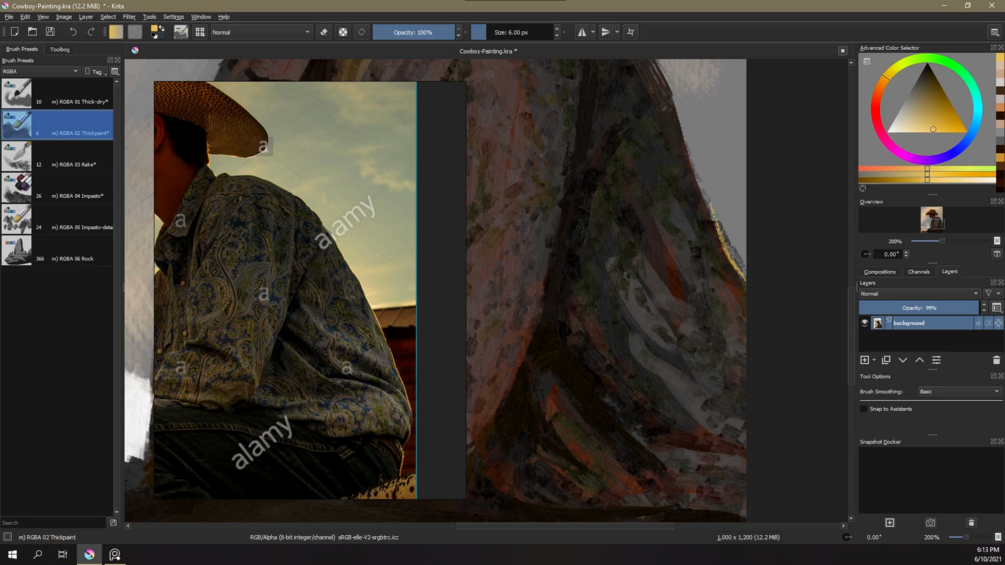Adjust brush Opacity 100% slider
The image size is (1005, 565).
[413, 32]
